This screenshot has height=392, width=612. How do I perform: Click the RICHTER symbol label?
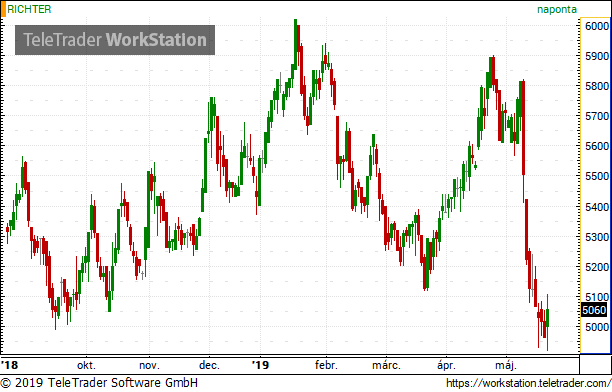click(x=29, y=9)
